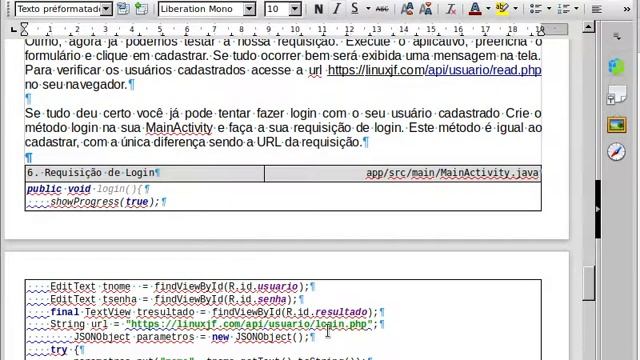Click the 'JSONObject parametros' code line

(x=191, y=337)
